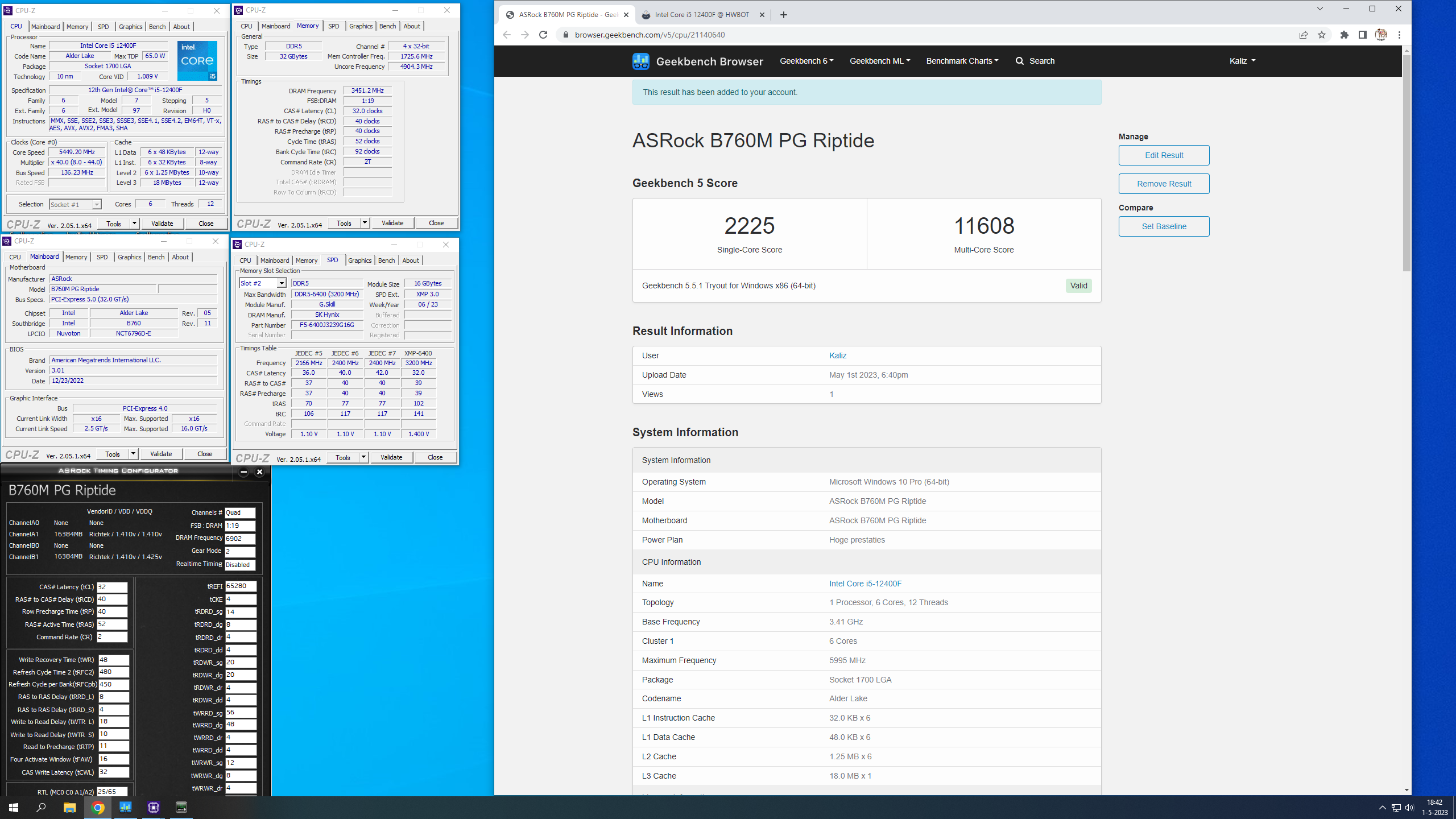Open a new Chrome tab

coord(784,15)
